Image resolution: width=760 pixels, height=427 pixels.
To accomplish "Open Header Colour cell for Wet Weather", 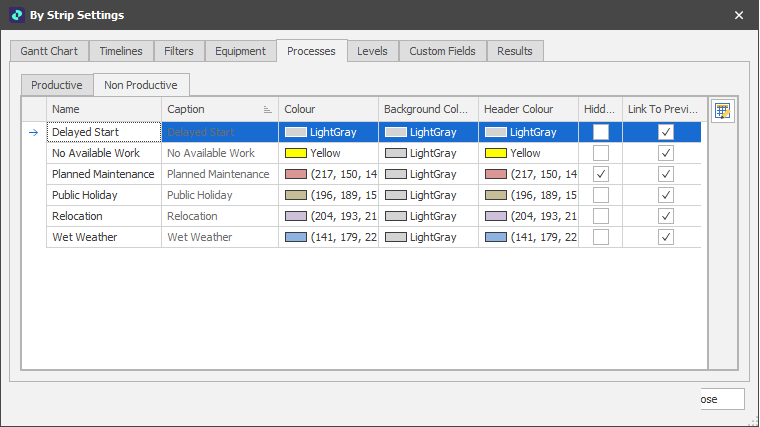I will (528, 237).
